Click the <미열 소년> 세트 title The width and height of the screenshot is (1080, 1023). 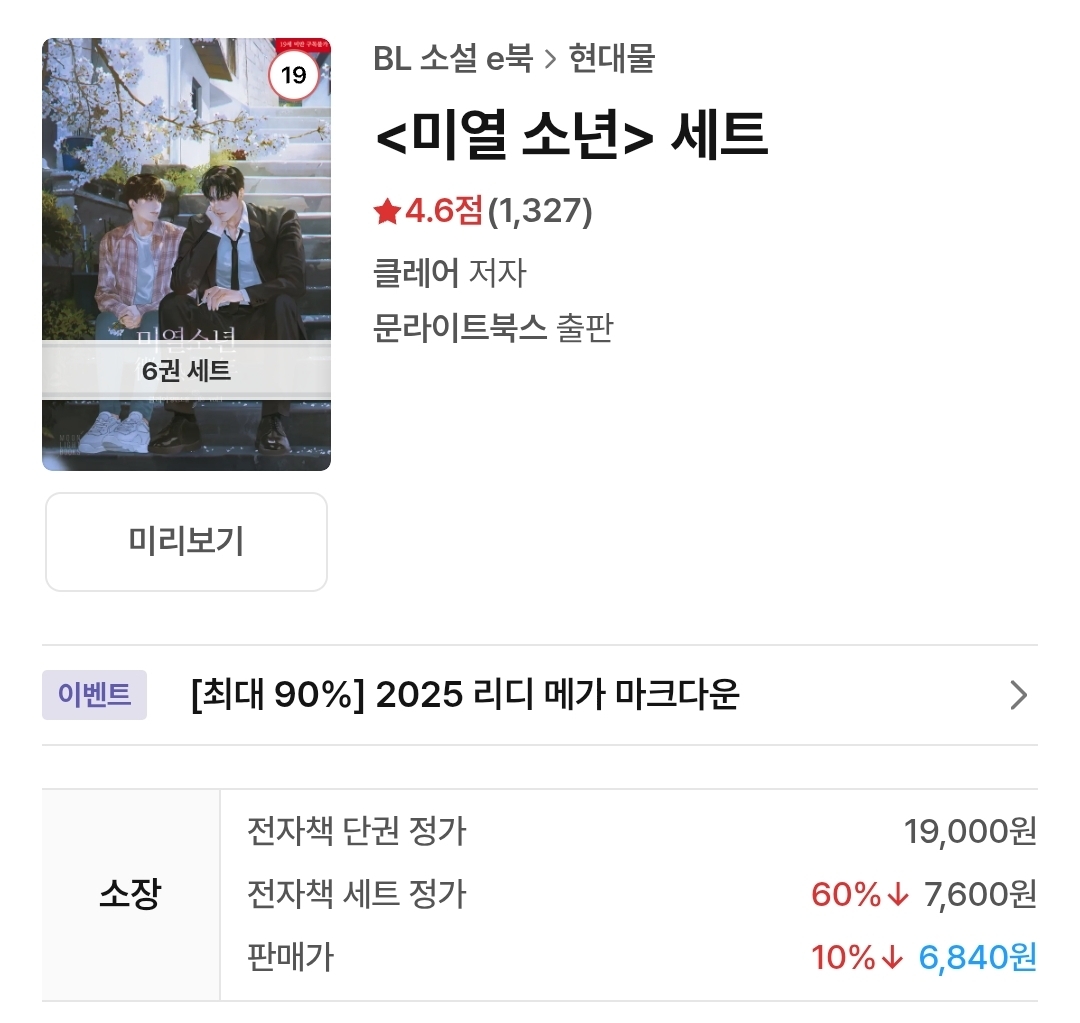click(571, 137)
